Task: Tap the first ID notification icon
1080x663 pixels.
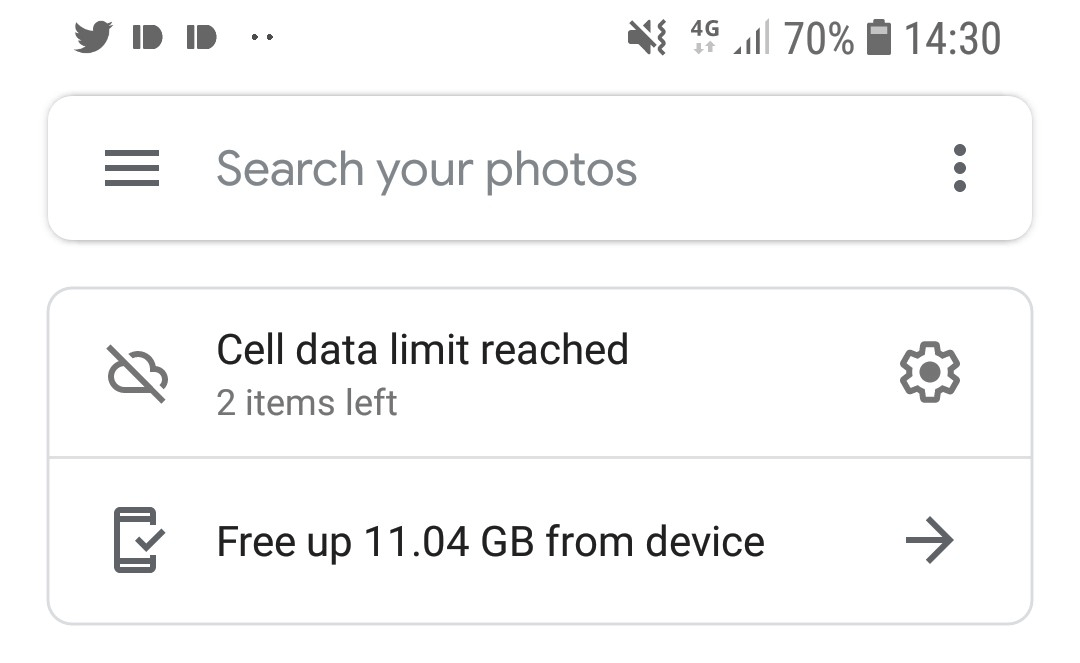Action: coord(147,37)
